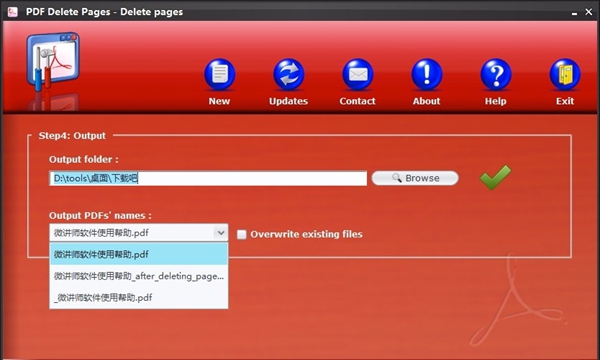
Task: Click the Overwrite existing files label
Action: [x=307, y=234]
